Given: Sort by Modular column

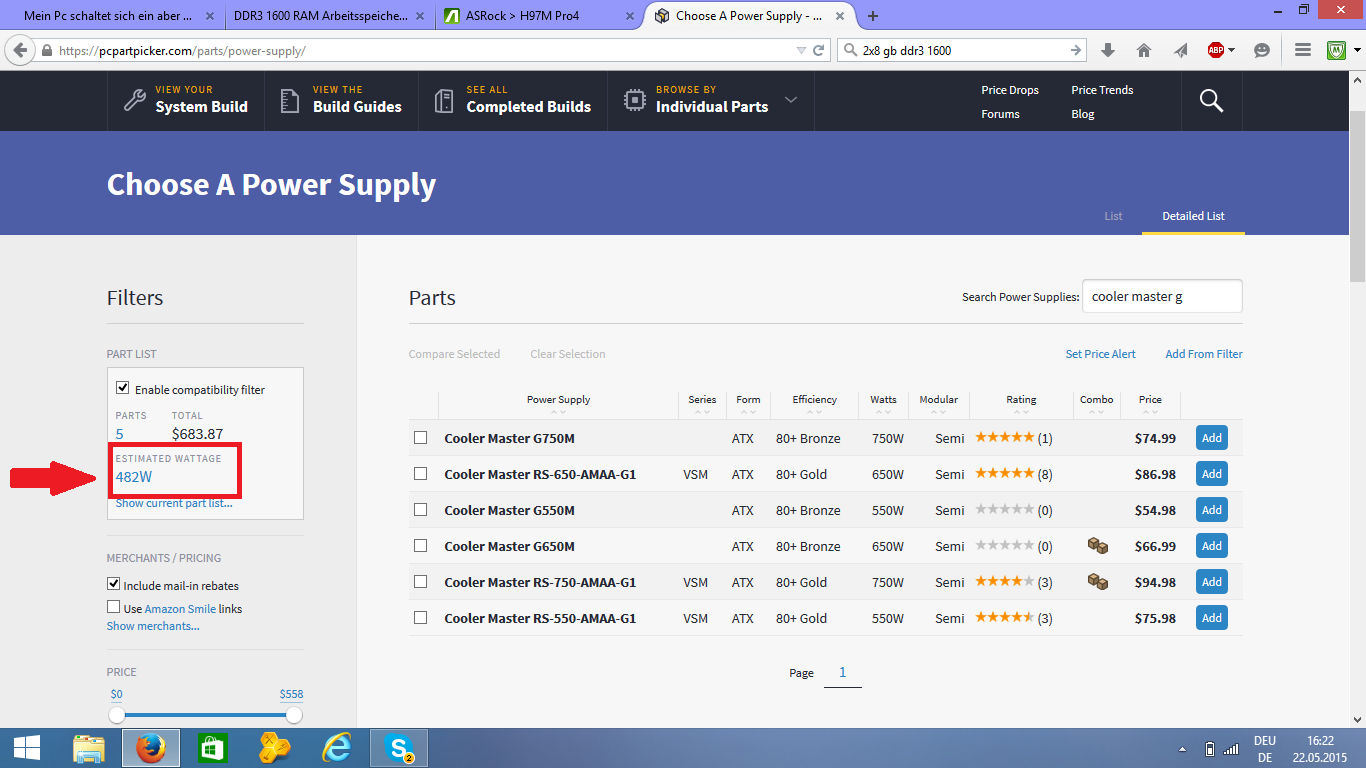Looking at the screenshot, I should (938, 400).
